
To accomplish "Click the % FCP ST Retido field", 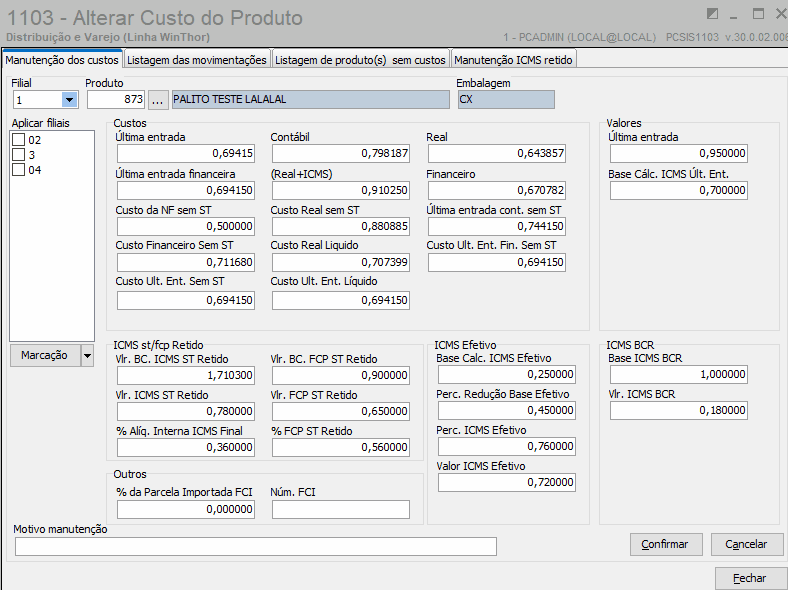I will point(341,447).
